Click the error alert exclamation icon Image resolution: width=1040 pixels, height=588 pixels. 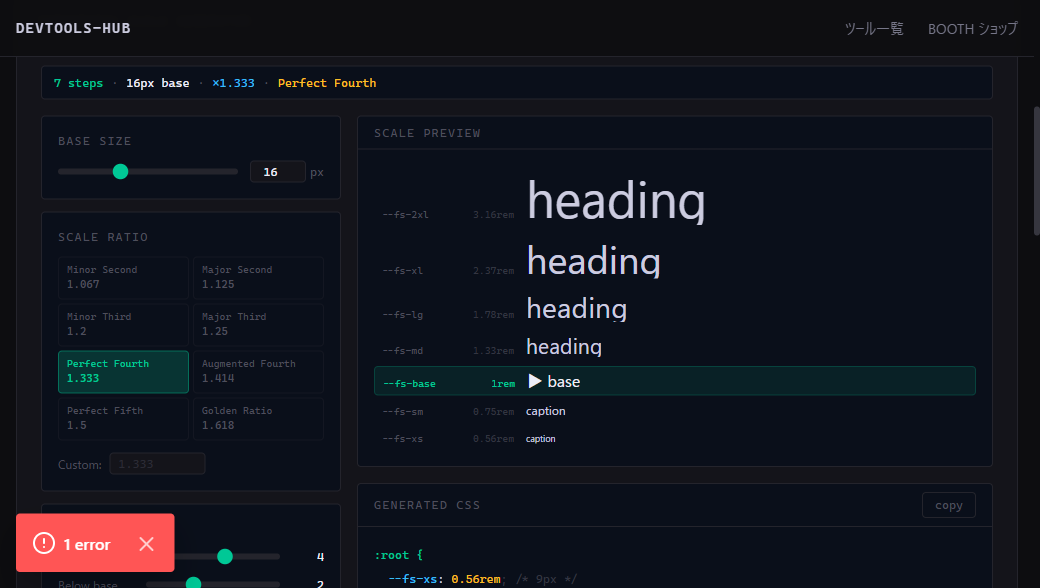tap(44, 544)
